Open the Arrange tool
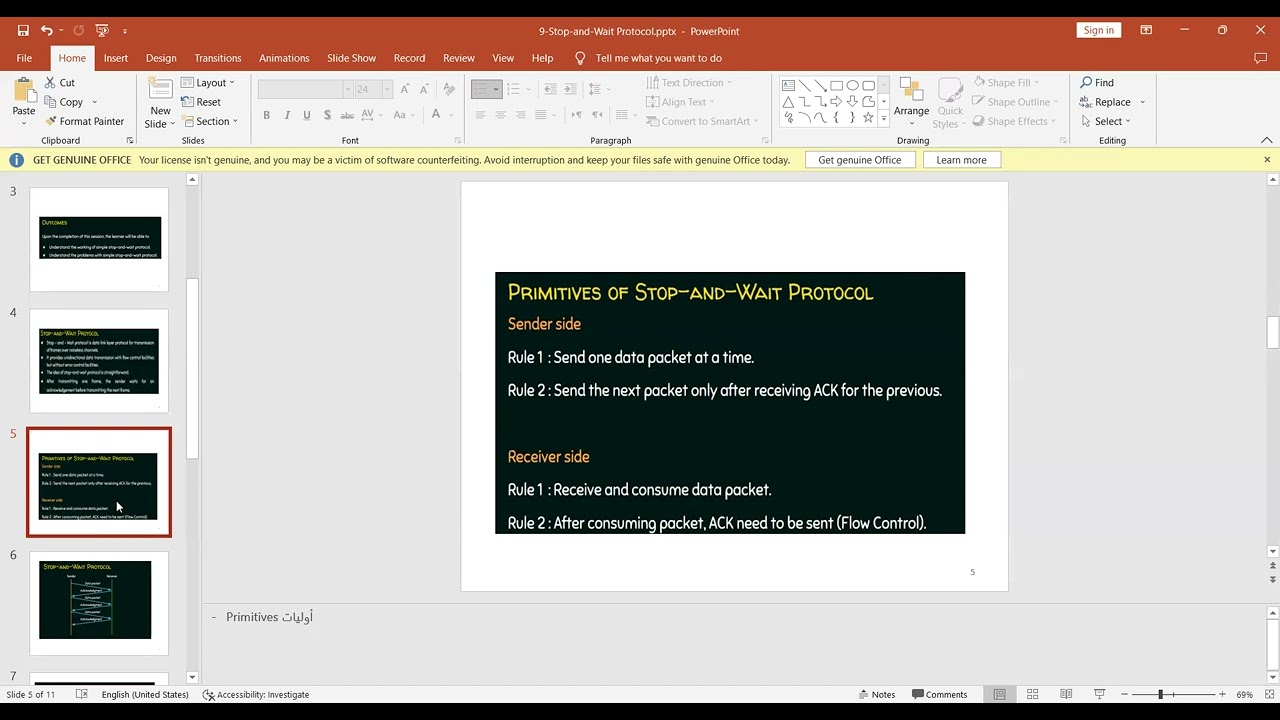This screenshot has height=720, width=1280. pos(911,102)
